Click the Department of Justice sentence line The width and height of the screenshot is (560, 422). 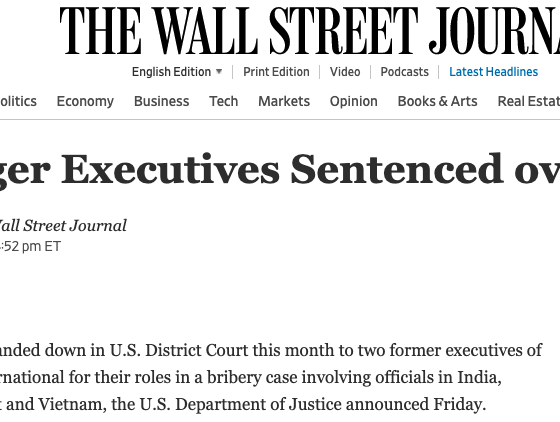[243, 405]
